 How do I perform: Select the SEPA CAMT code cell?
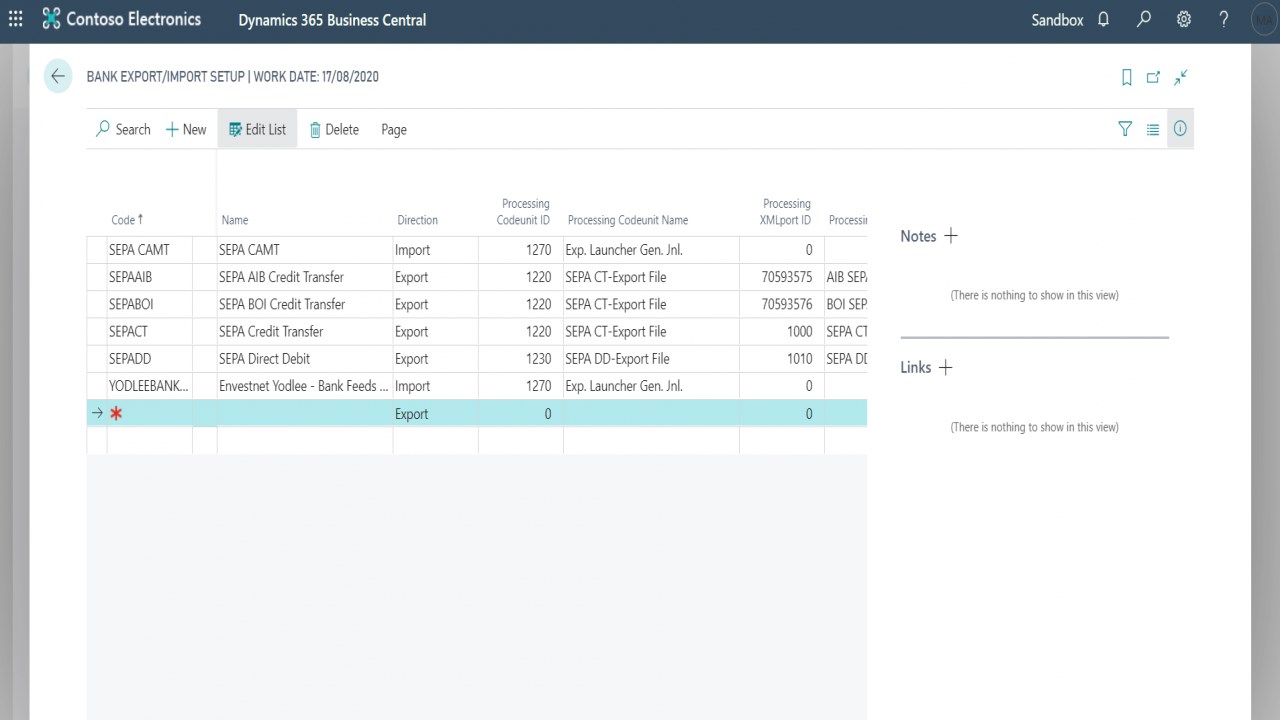click(x=150, y=250)
